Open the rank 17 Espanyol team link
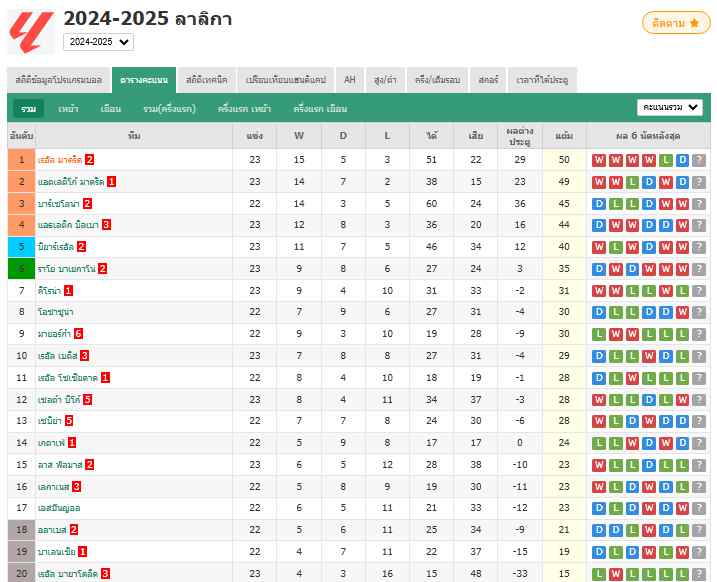The image size is (717, 582). coord(59,508)
